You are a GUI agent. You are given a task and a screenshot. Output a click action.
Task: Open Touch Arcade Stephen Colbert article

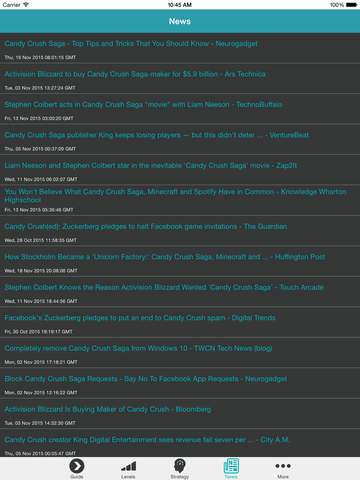coord(180,292)
